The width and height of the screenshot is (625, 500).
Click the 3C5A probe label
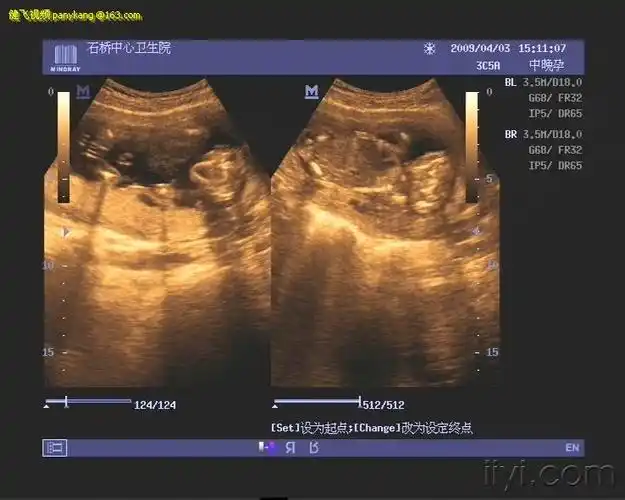coord(488,65)
